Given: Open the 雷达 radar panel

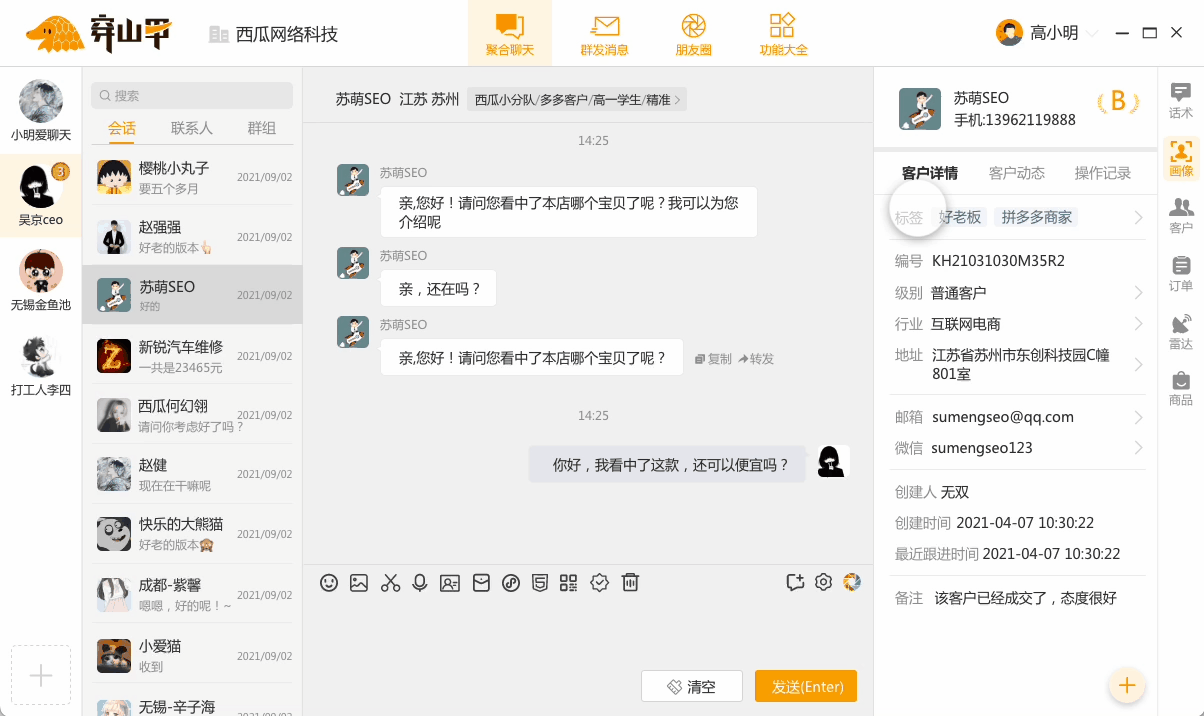Looking at the screenshot, I should [1181, 330].
